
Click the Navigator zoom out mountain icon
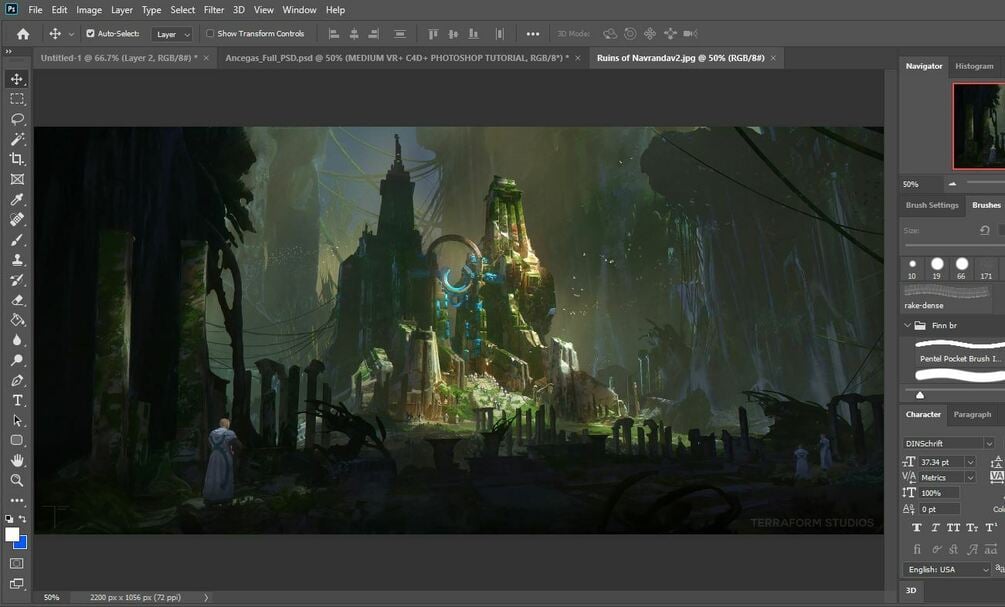(952, 184)
